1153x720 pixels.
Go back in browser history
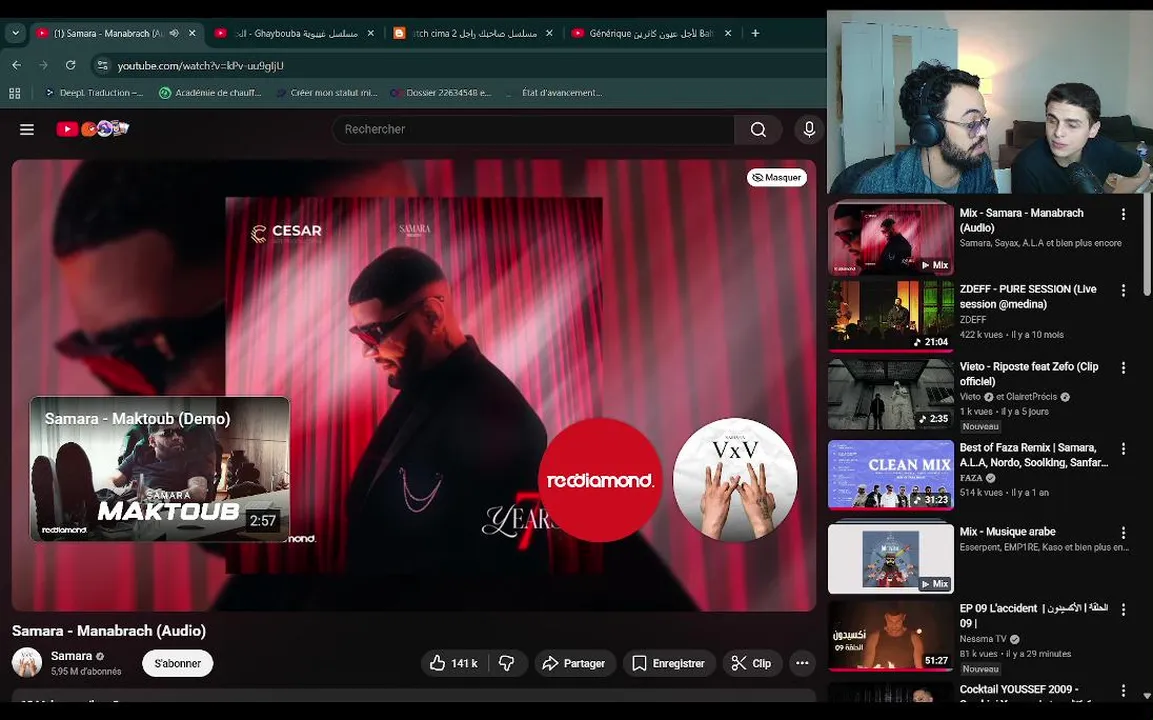(16, 65)
